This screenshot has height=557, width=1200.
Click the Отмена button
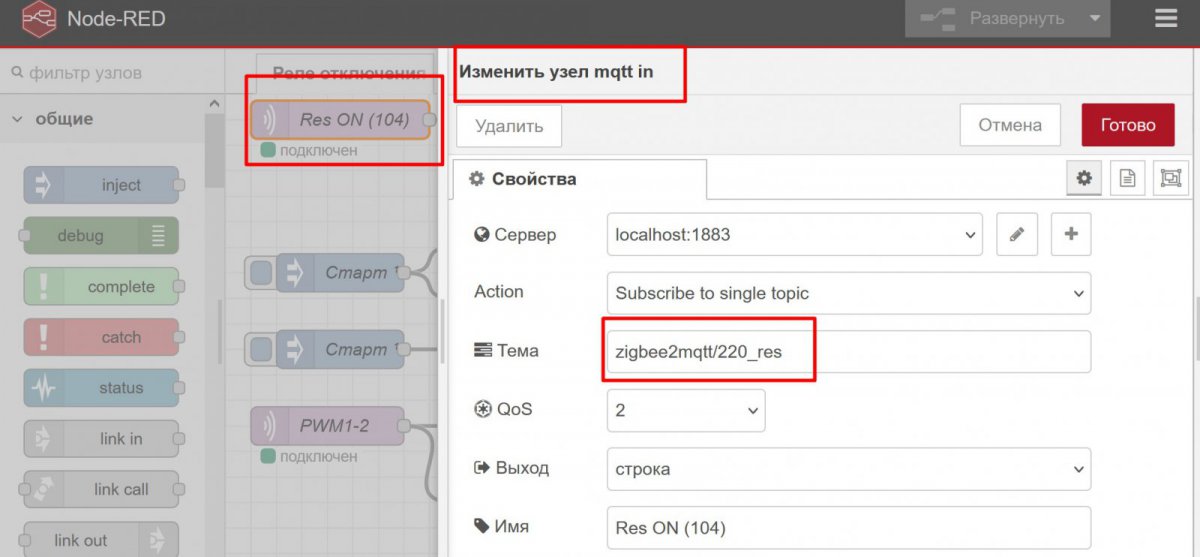point(1009,125)
